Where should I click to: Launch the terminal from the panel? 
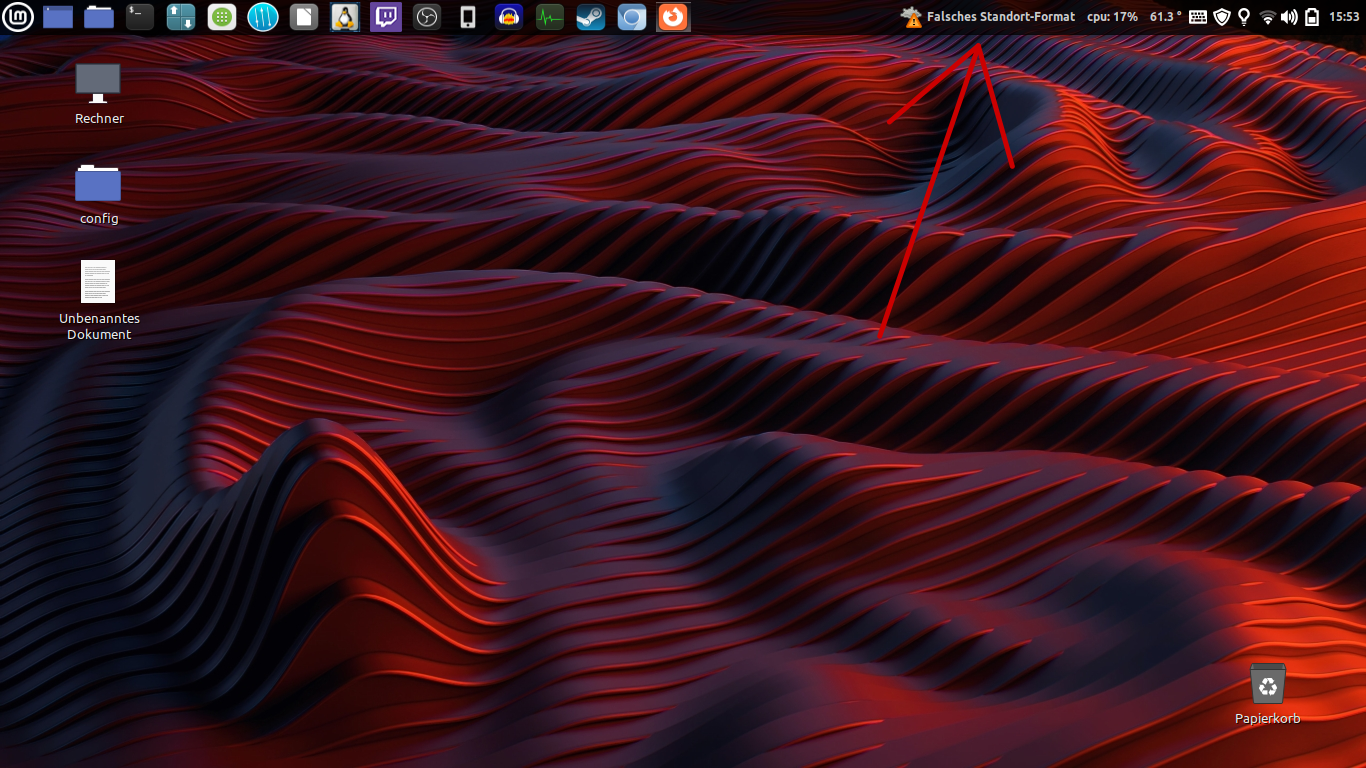[x=140, y=16]
